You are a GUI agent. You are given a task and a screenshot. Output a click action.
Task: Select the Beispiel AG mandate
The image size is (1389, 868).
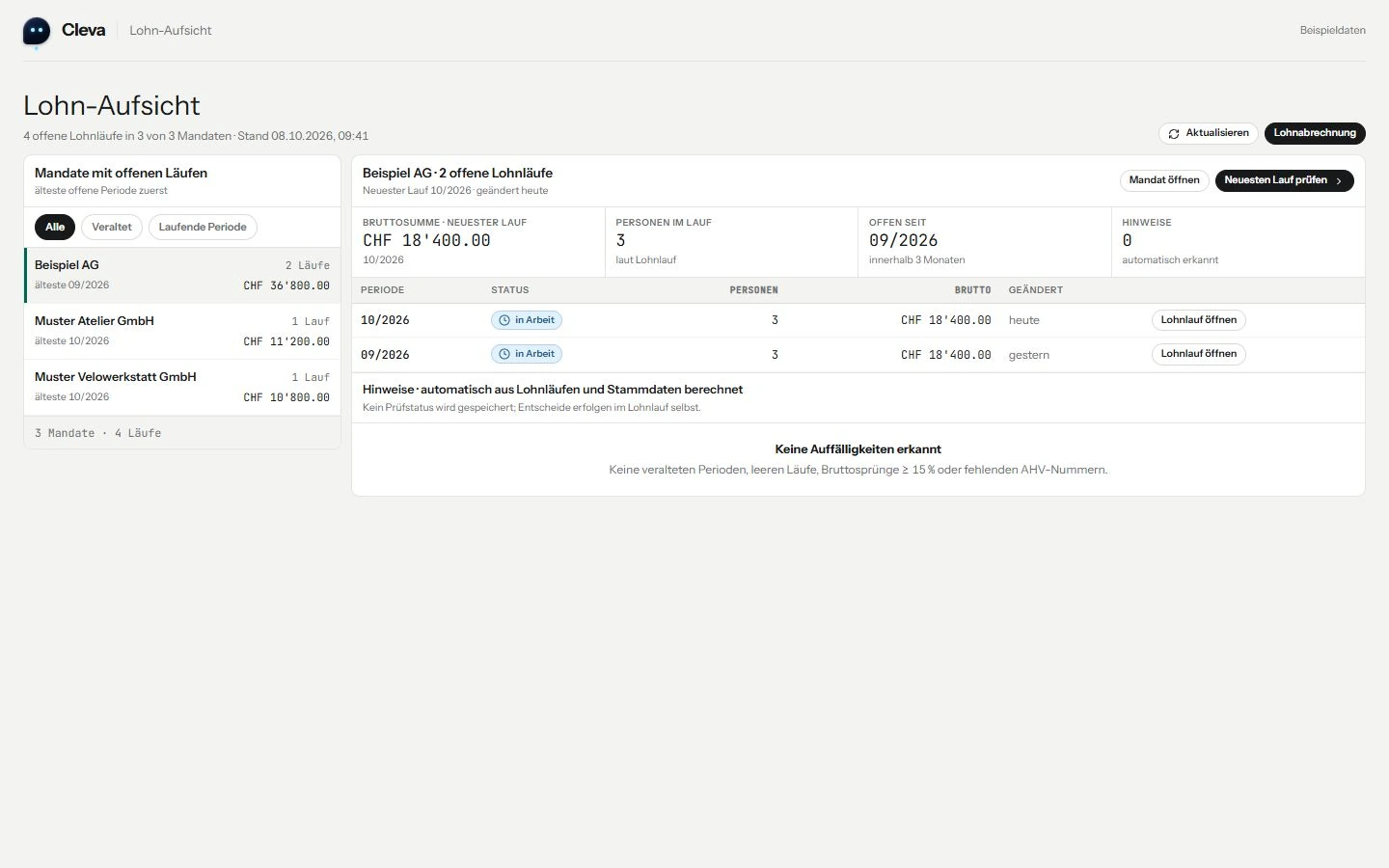click(x=182, y=275)
